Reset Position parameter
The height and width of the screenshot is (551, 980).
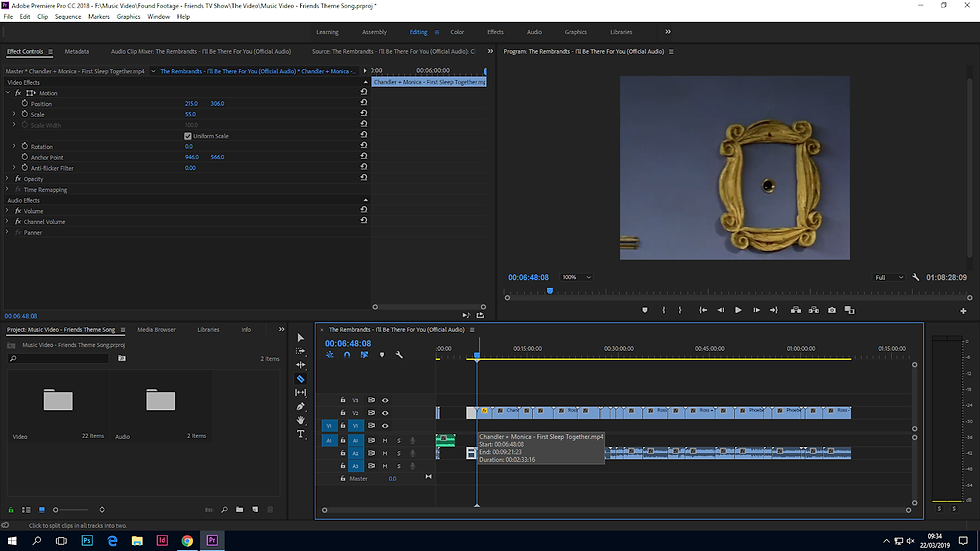364,102
